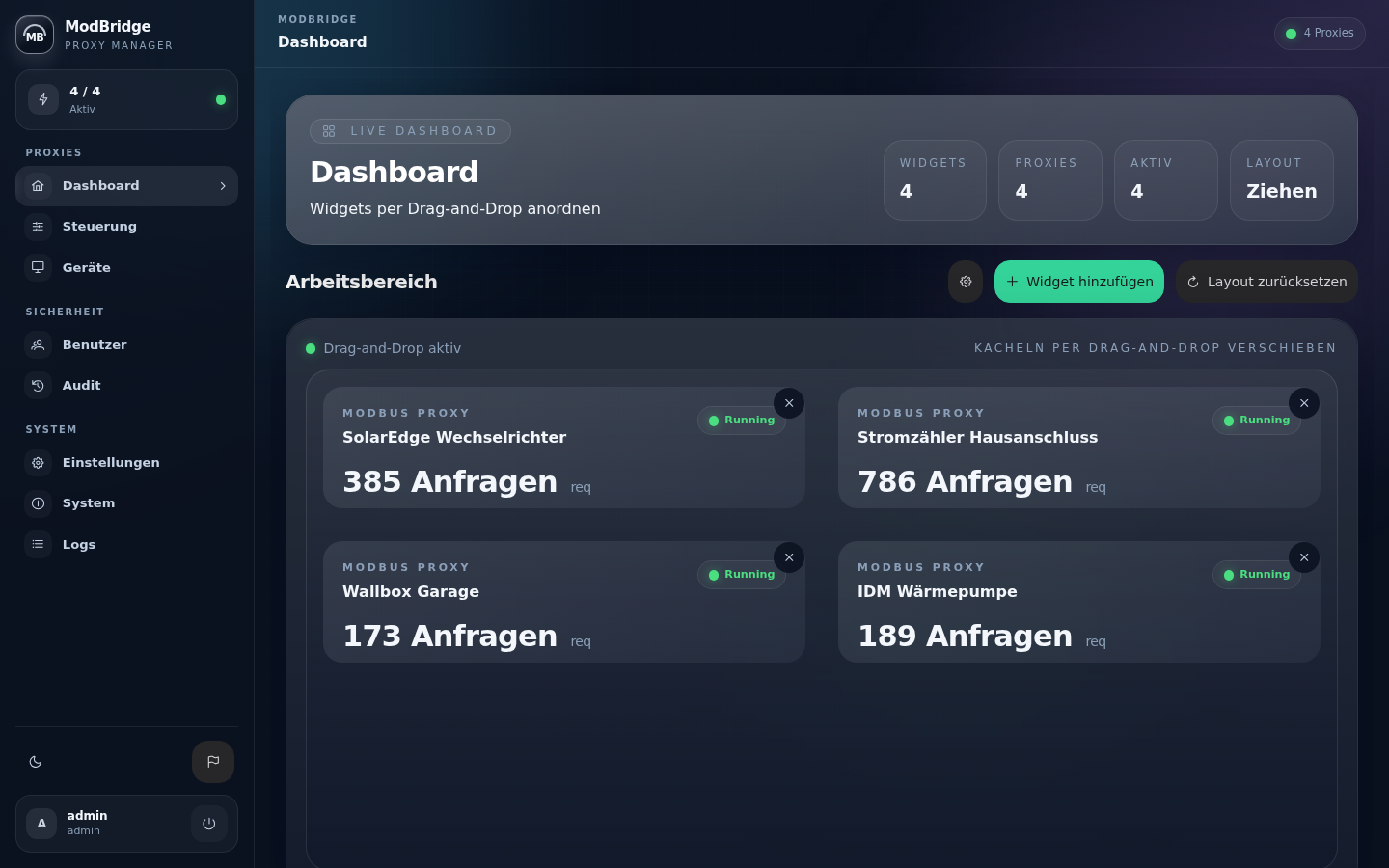Navigate to Benutzer page

point(126,344)
